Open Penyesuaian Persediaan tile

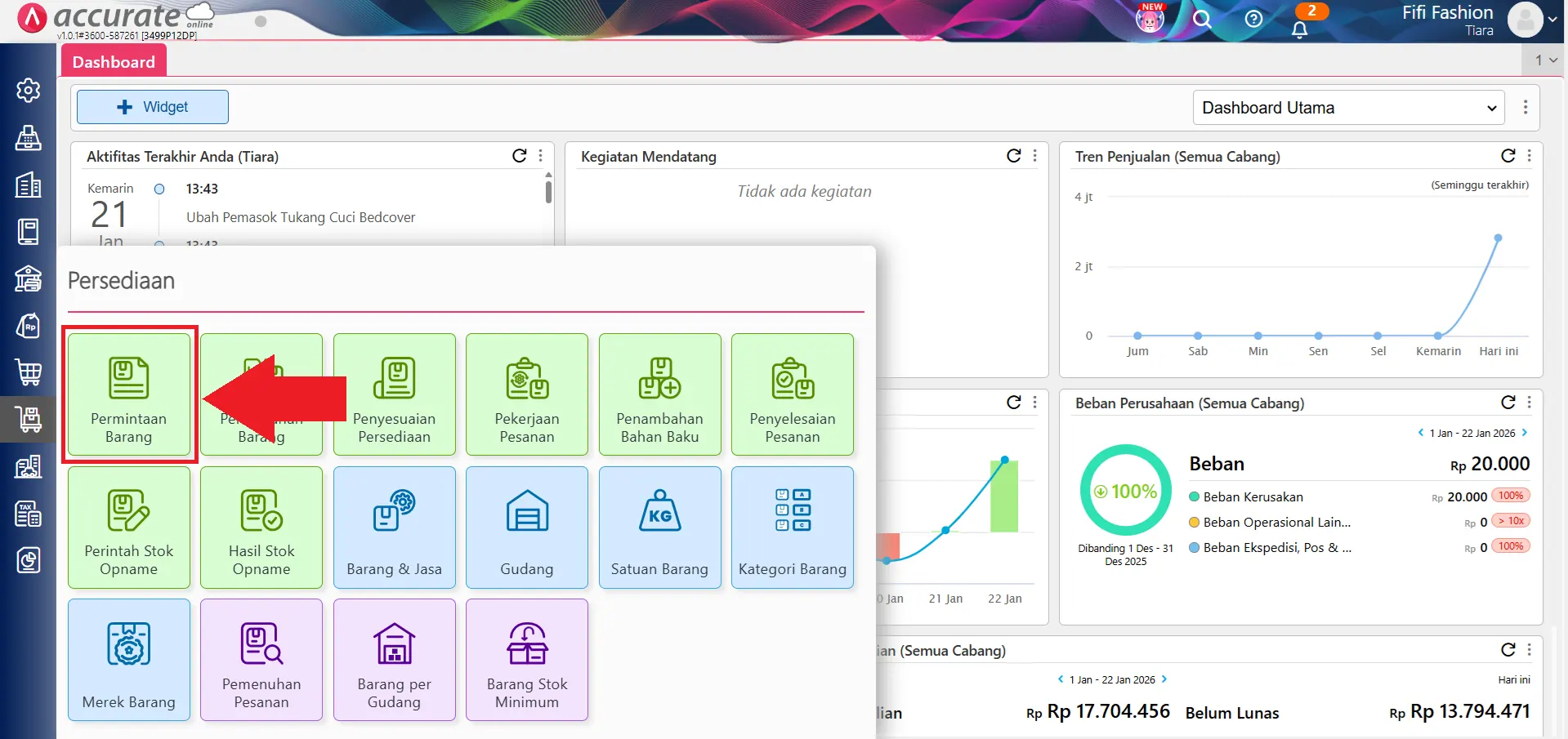click(394, 394)
